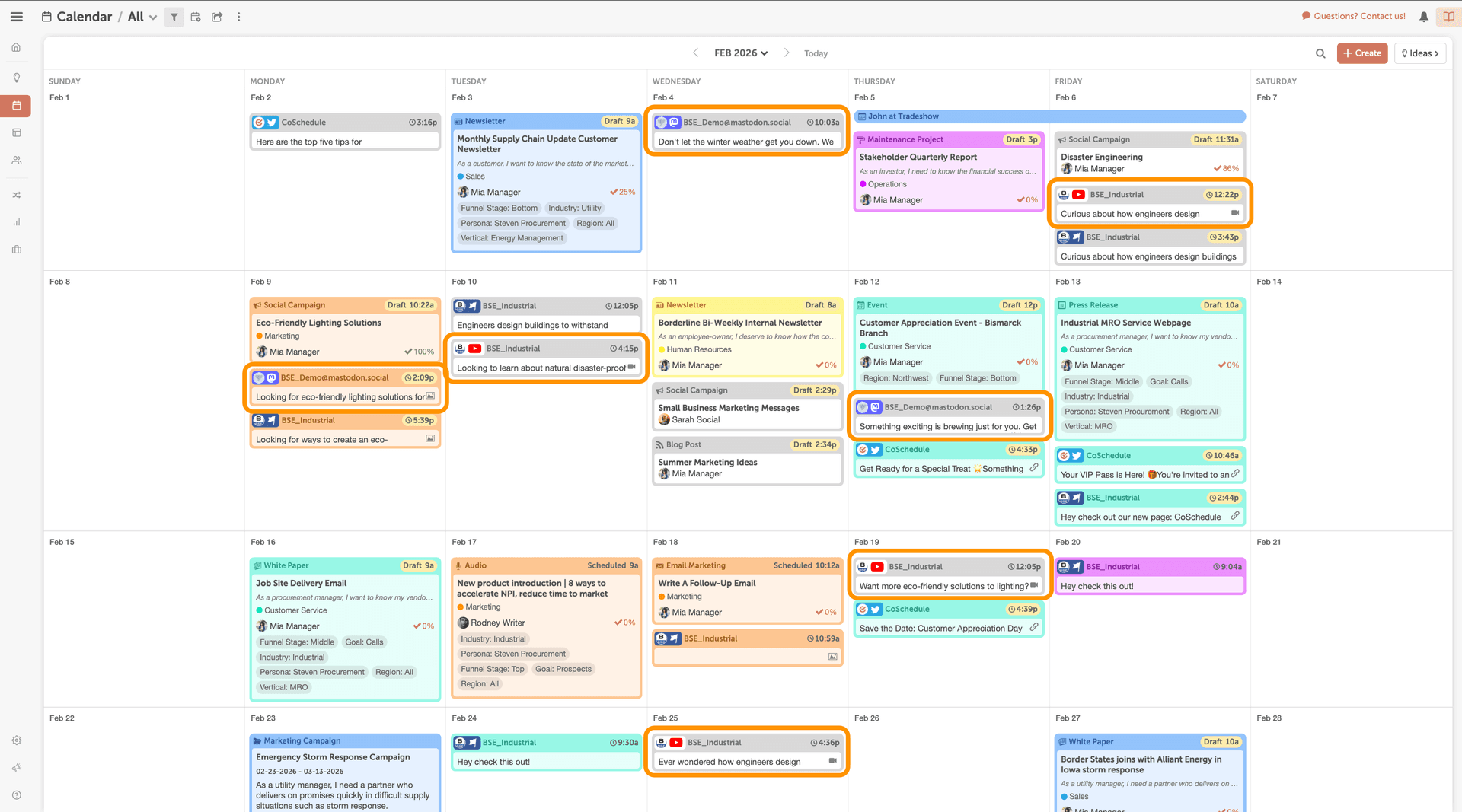Image resolution: width=1462 pixels, height=812 pixels.
Task: Select the Team members icon in sidebar
Action: coord(16,160)
